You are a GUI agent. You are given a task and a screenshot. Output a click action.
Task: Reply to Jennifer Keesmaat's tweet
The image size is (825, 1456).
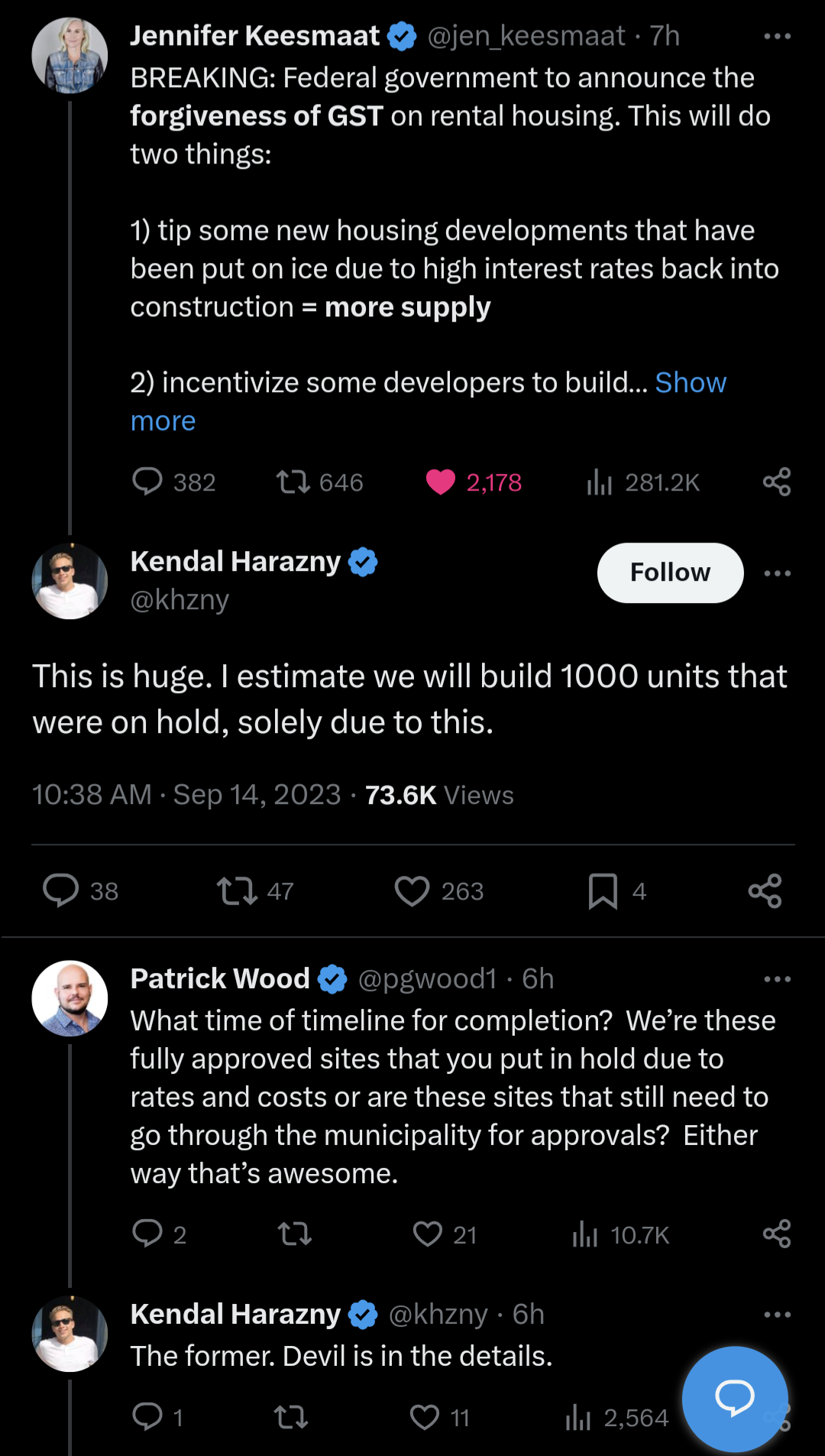pyautogui.click(x=147, y=482)
